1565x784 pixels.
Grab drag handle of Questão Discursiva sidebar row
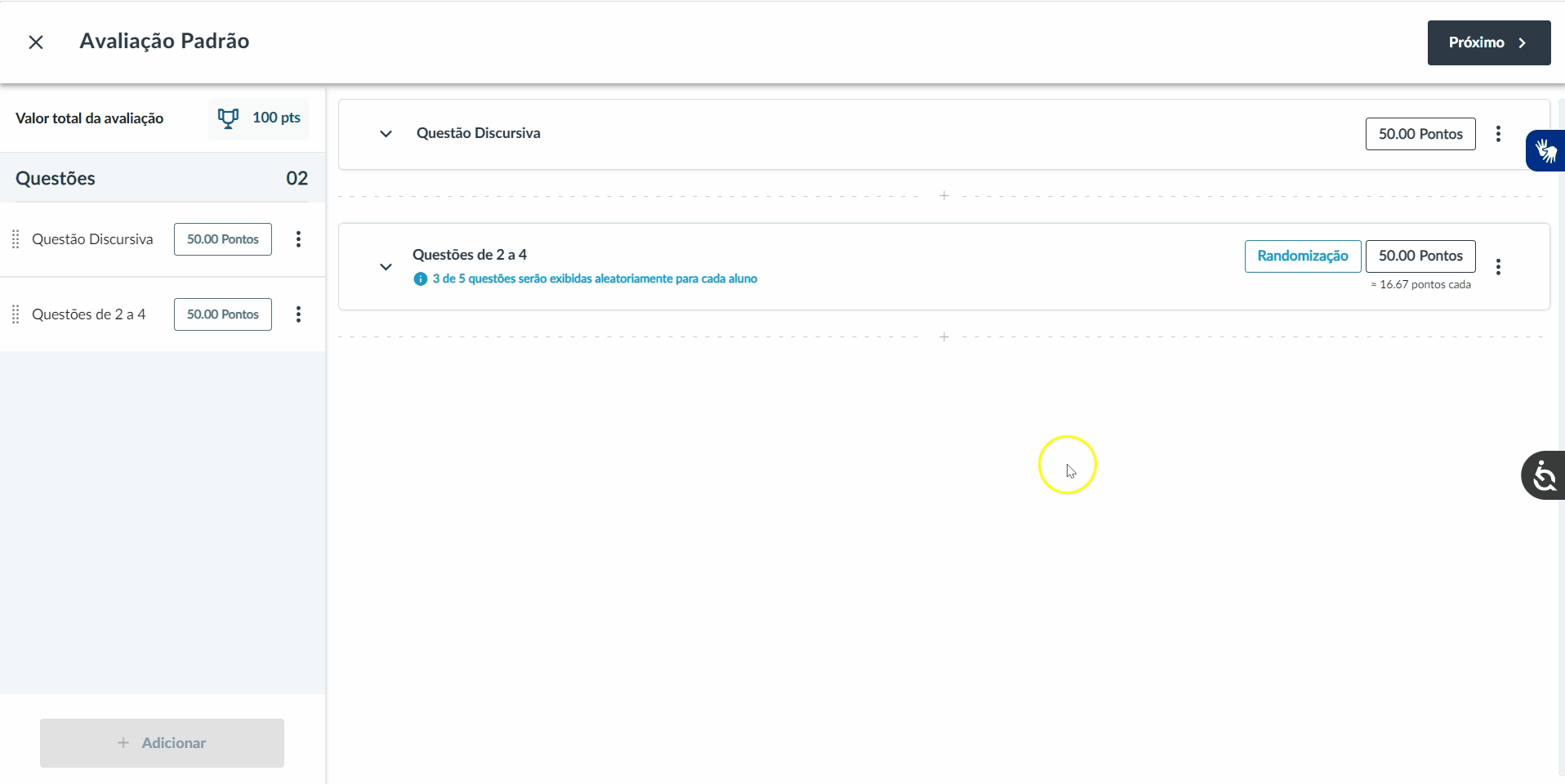16,239
